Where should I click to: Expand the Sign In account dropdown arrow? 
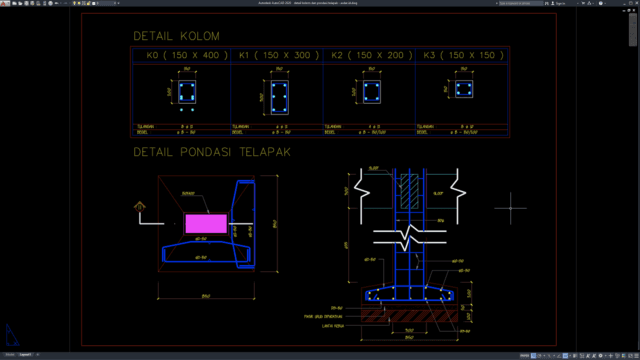tap(578, 3)
